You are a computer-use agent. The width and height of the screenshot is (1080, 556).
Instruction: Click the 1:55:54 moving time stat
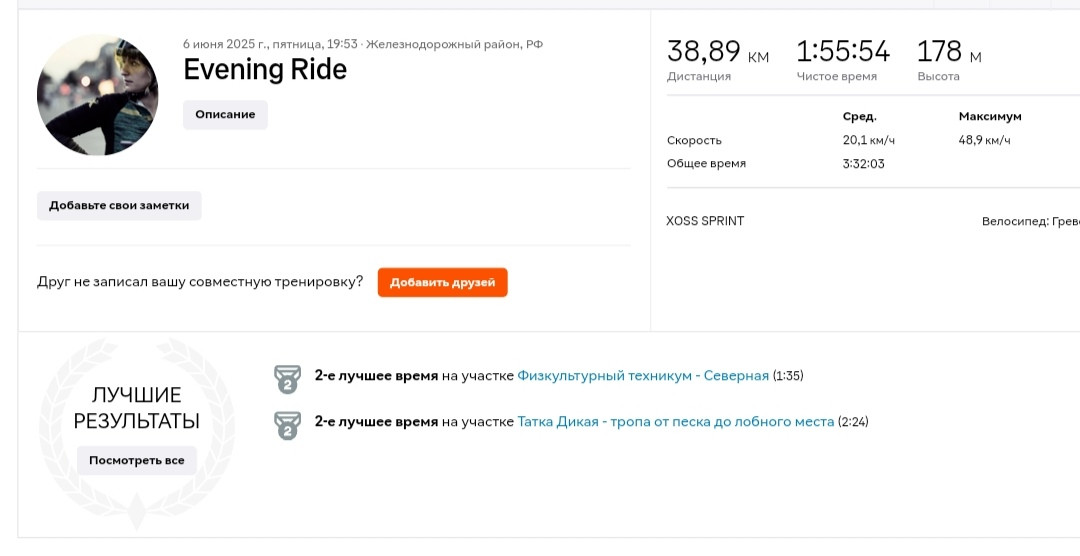[x=843, y=52]
